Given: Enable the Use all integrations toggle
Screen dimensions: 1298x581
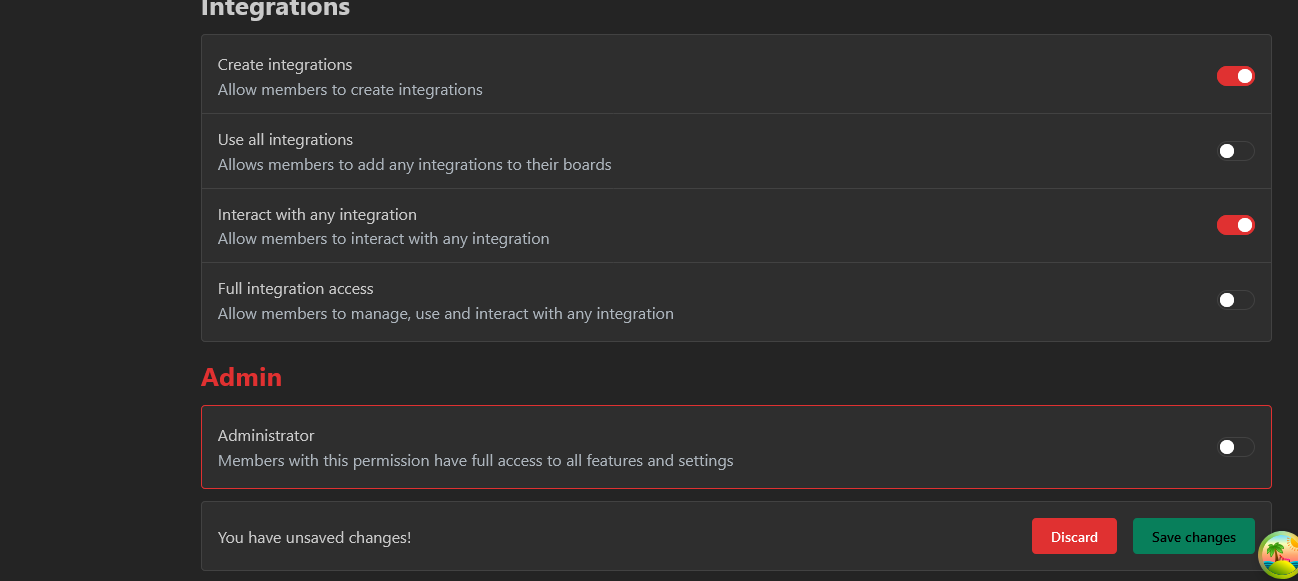Looking at the screenshot, I should click(x=1235, y=151).
